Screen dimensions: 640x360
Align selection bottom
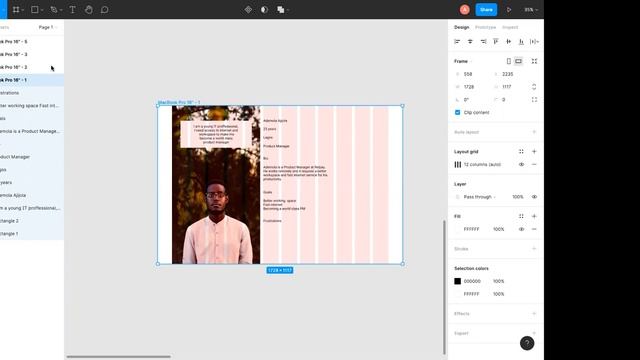click(x=521, y=41)
